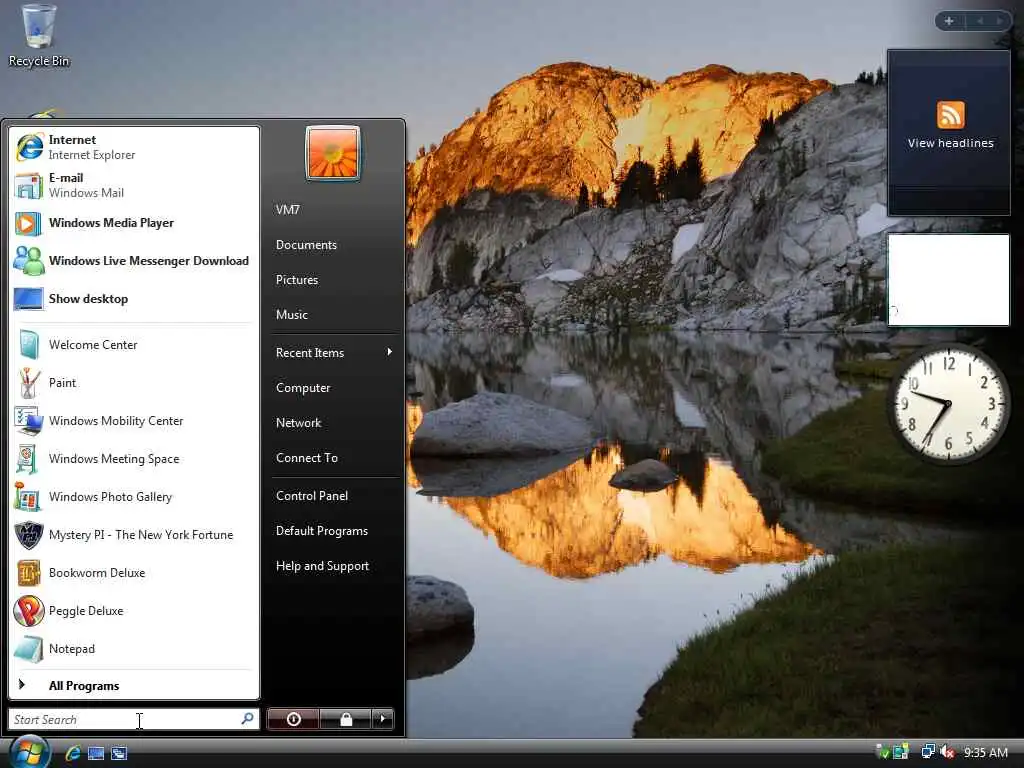1024x768 pixels.
Task: Click sidebar next page arrow
Action: click(999, 21)
